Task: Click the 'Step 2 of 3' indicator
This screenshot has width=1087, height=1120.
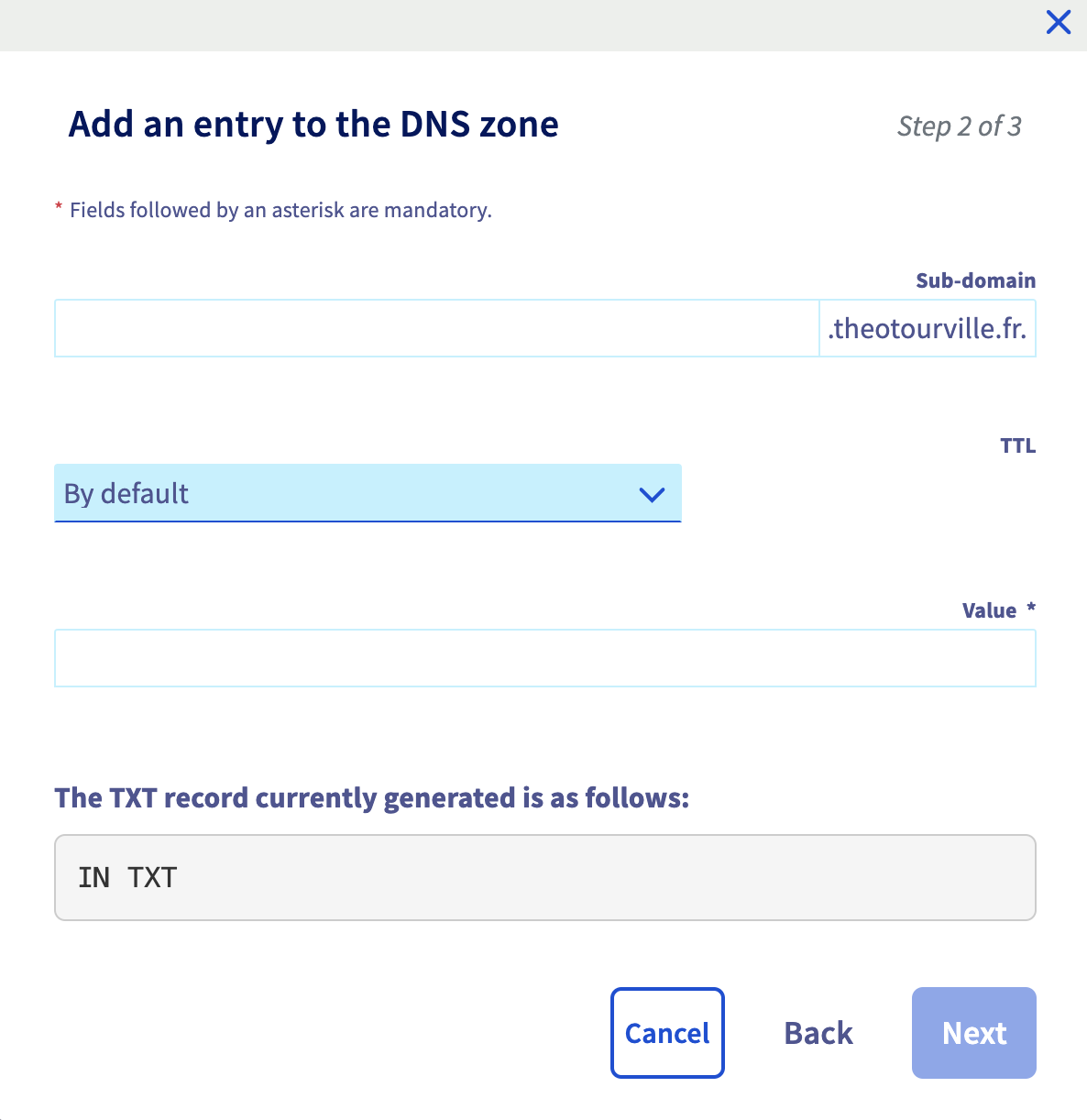Action: [959, 126]
